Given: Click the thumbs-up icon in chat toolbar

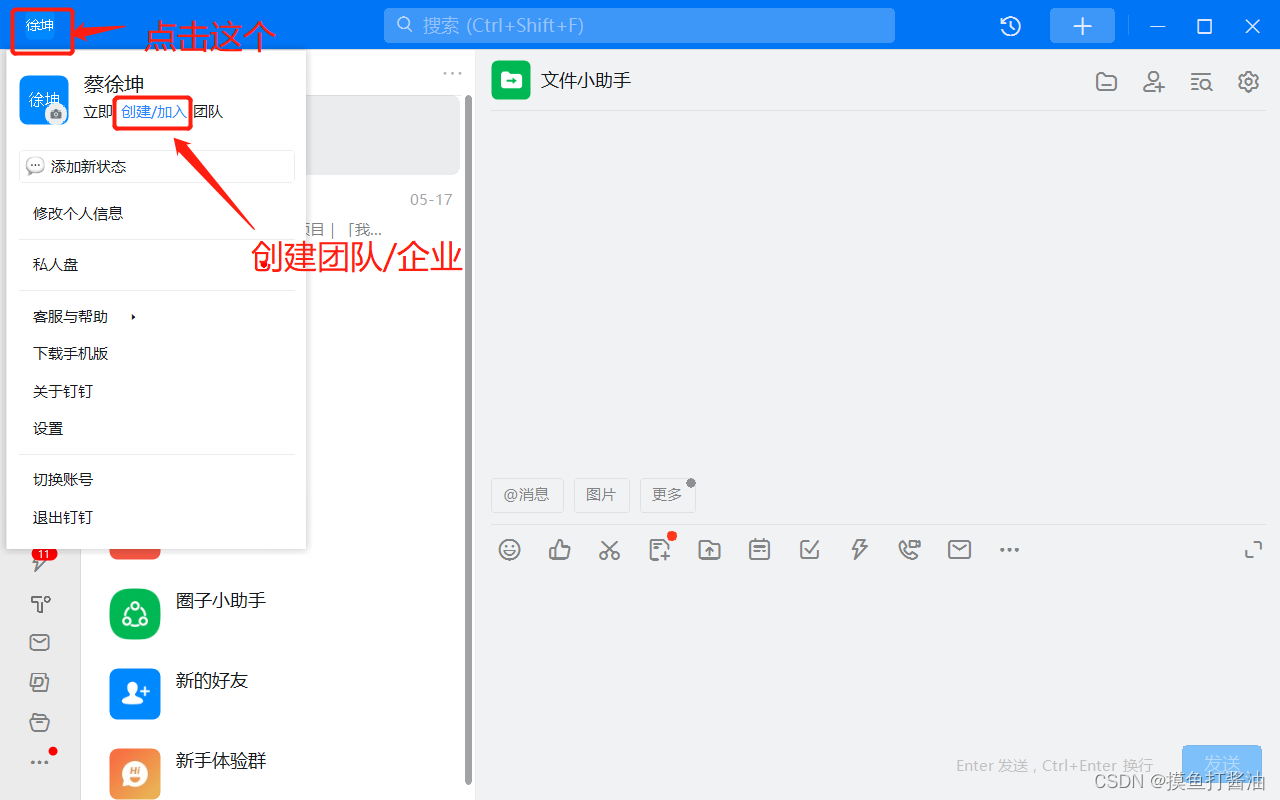Looking at the screenshot, I should pyautogui.click(x=560, y=549).
